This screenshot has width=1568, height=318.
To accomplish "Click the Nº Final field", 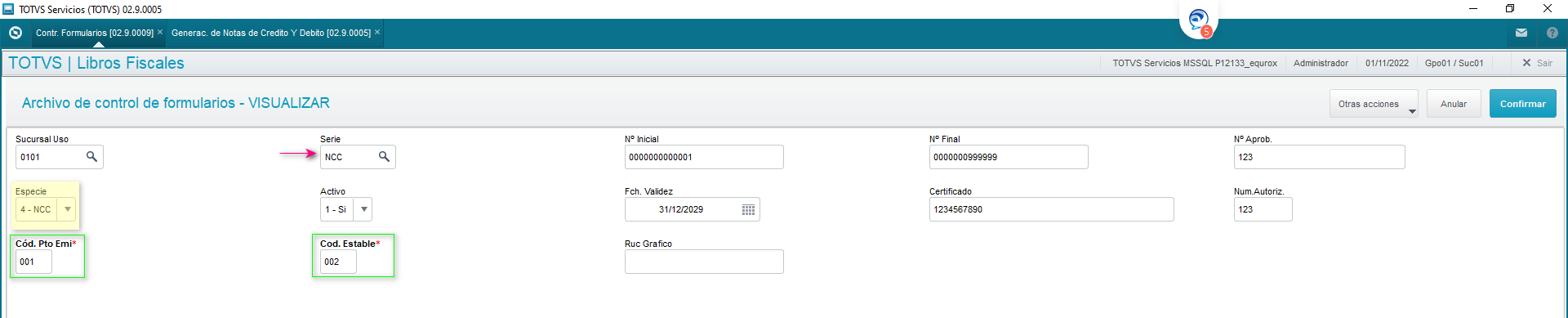I will pyautogui.click(x=1009, y=157).
